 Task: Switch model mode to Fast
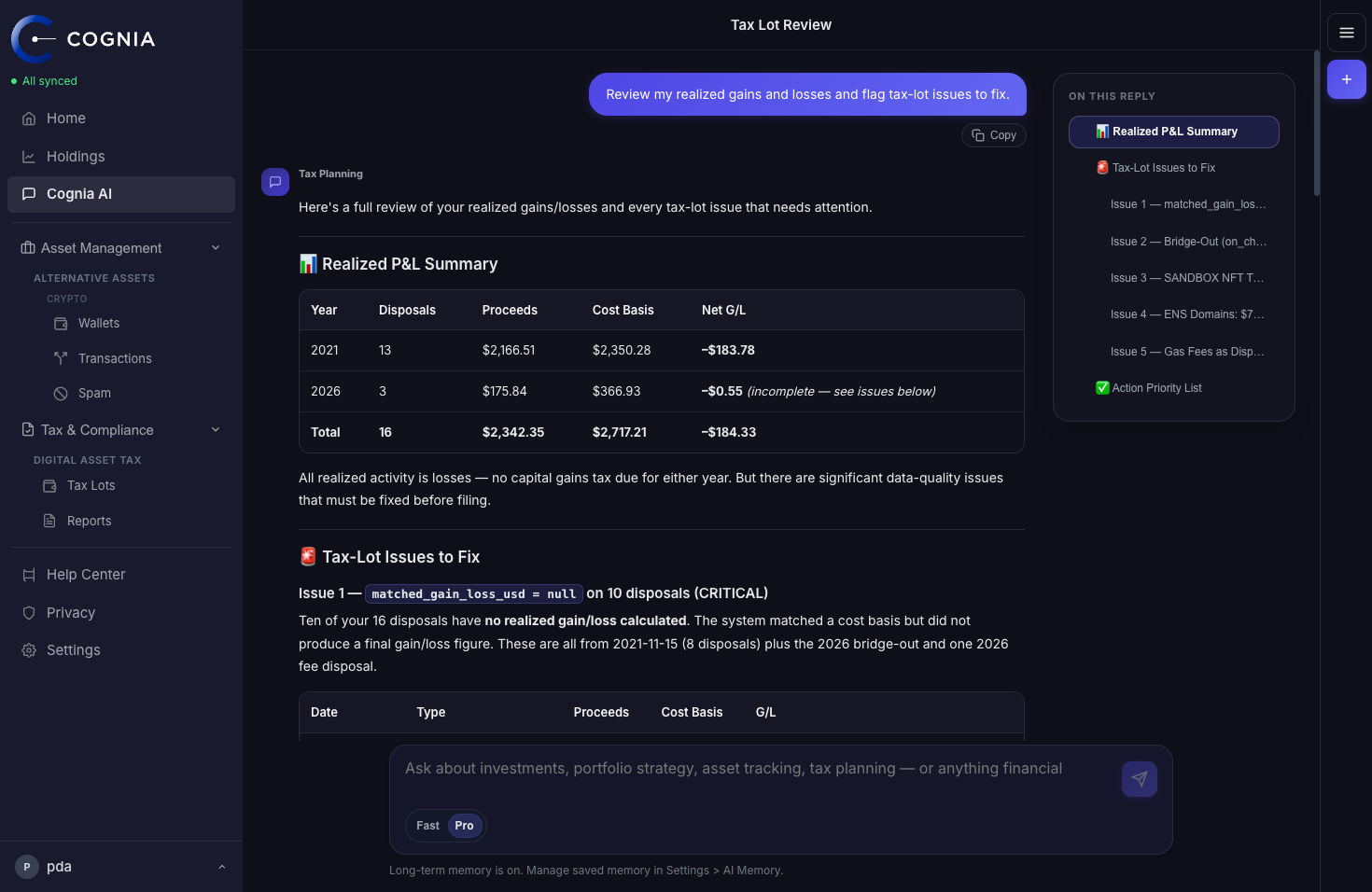427,826
